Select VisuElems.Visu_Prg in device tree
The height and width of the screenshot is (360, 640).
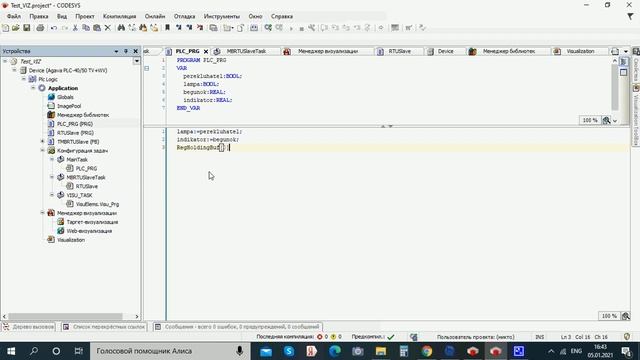tap(97, 204)
